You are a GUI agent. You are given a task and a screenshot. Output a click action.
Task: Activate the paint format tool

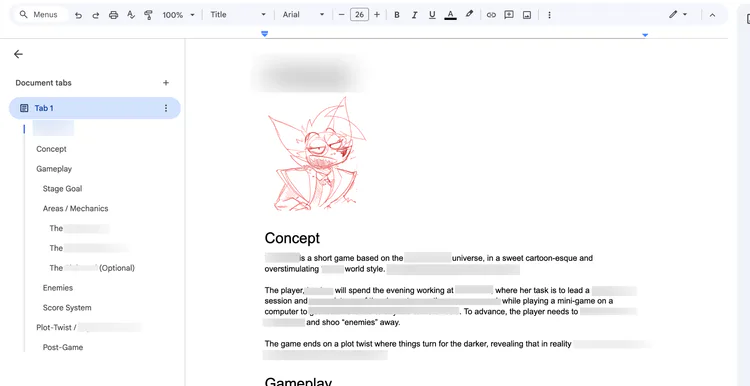[148, 15]
